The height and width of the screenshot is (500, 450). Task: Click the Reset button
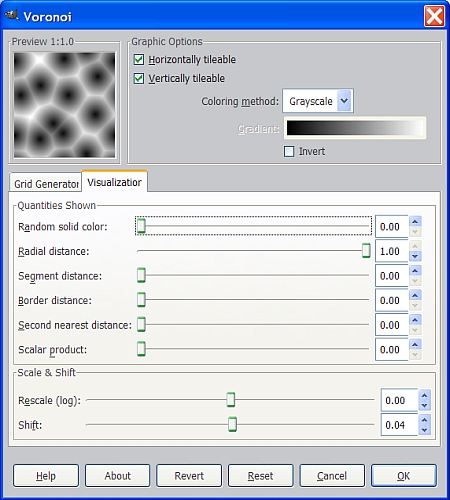point(261,476)
